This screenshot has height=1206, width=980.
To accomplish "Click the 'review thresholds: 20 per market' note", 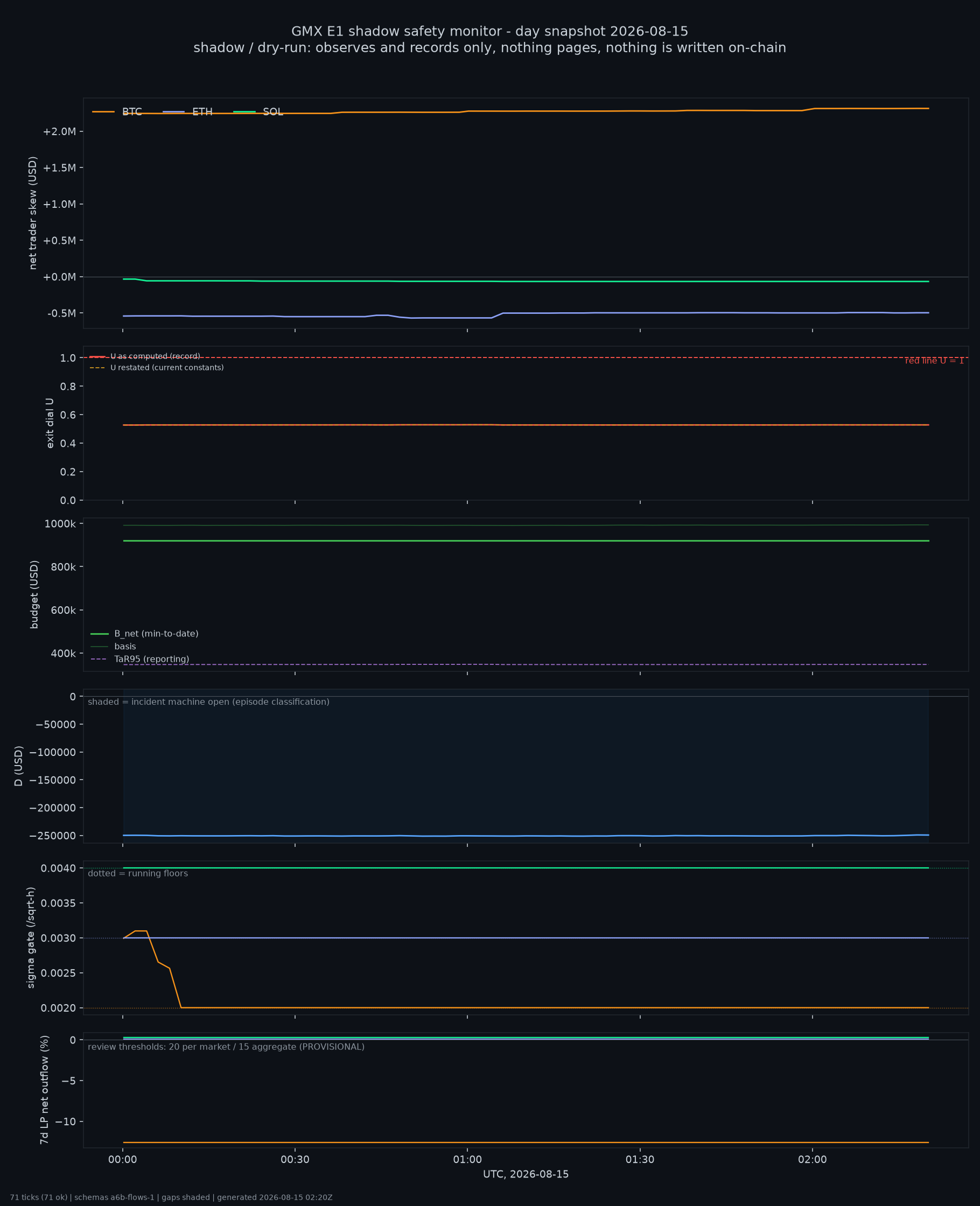I will pyautogui.click(x=226, y=1047).
